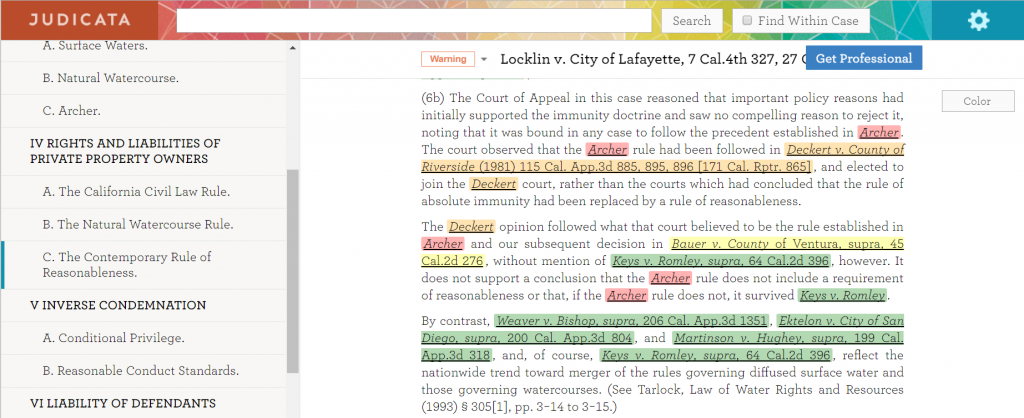Go to A. Conditional Privilege section
This screenshot has width=1024, height=418.
[114, 338]
